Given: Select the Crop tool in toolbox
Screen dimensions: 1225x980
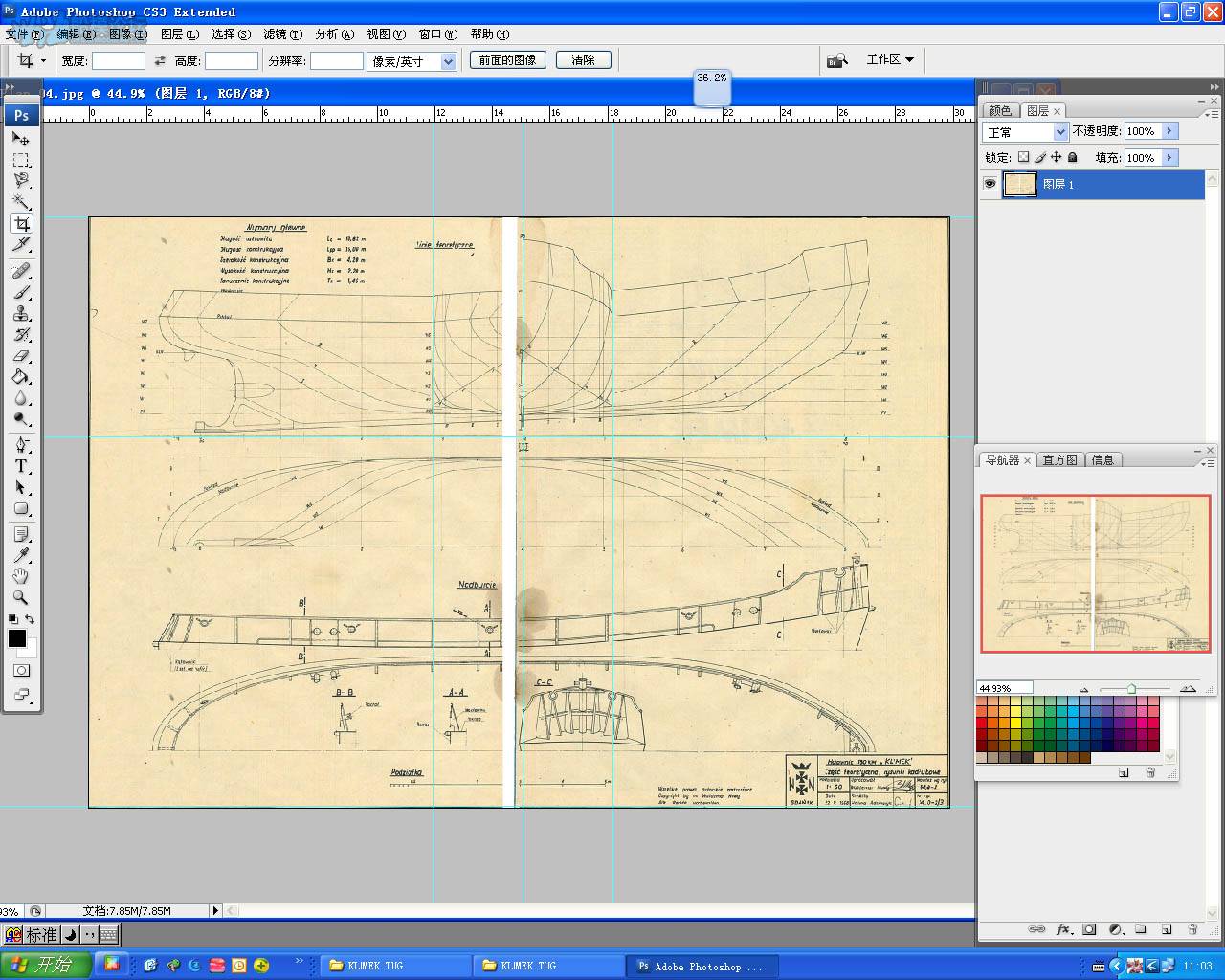Looking at the screenshot, I should [21, 224].
